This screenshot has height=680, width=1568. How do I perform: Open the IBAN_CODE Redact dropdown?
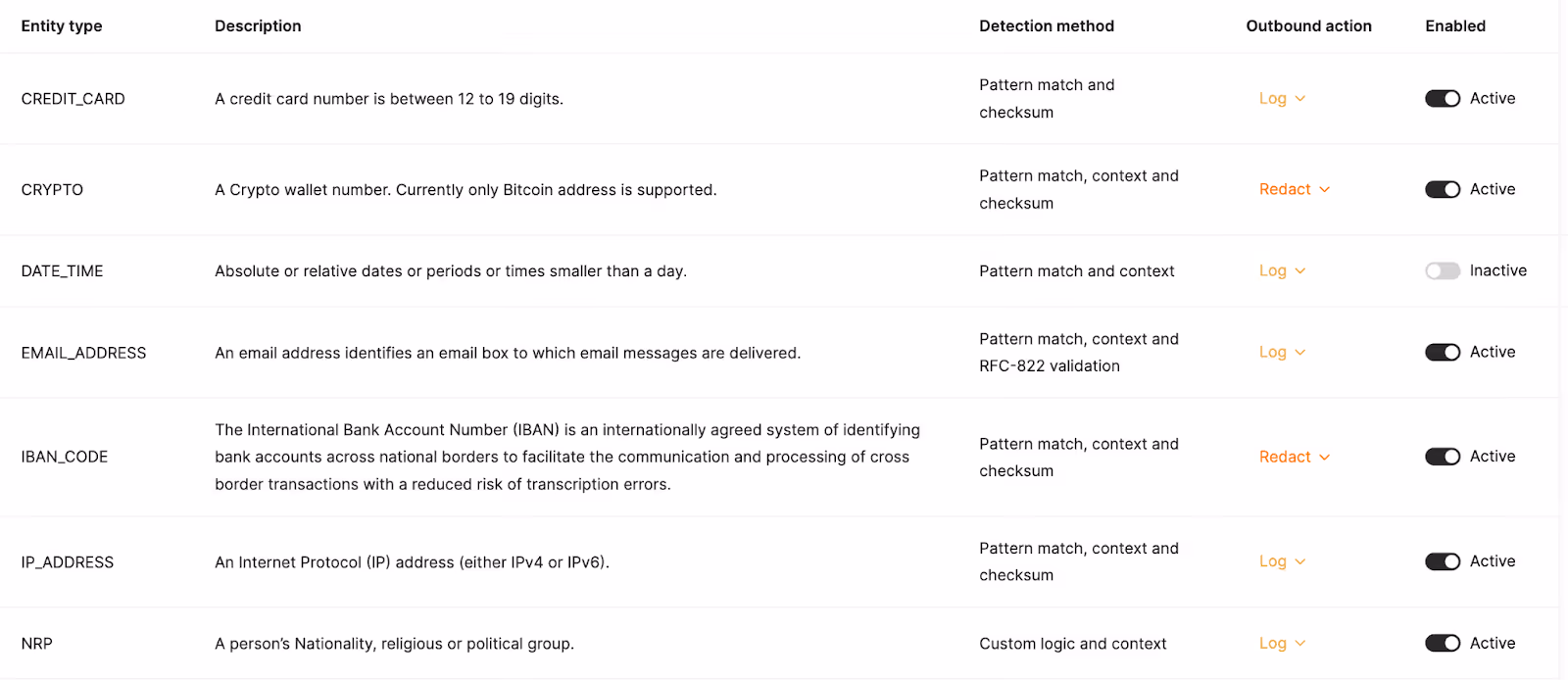[x=1295, y=457]
